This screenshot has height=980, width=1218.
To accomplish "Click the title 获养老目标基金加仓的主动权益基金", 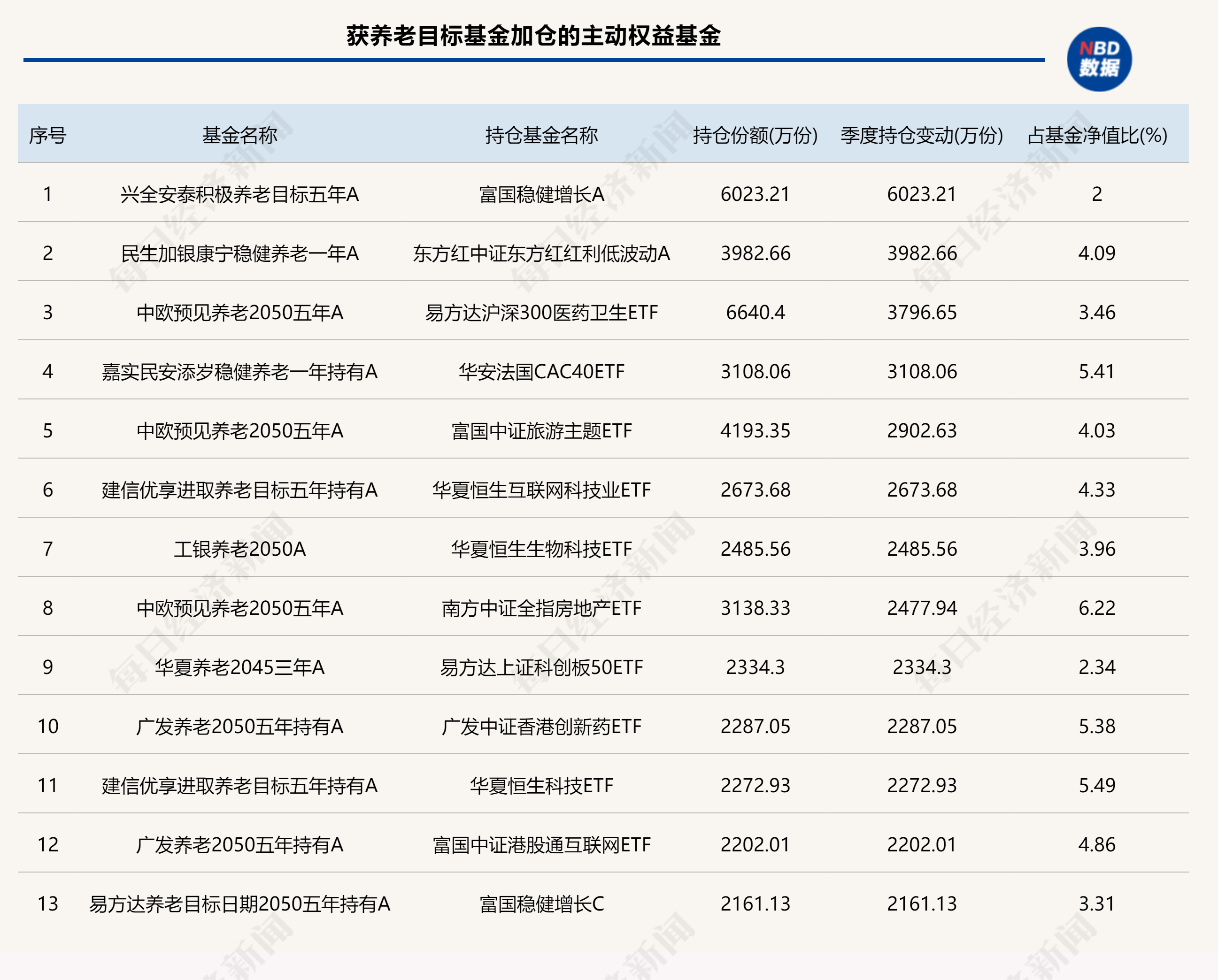I will [533, 36].
